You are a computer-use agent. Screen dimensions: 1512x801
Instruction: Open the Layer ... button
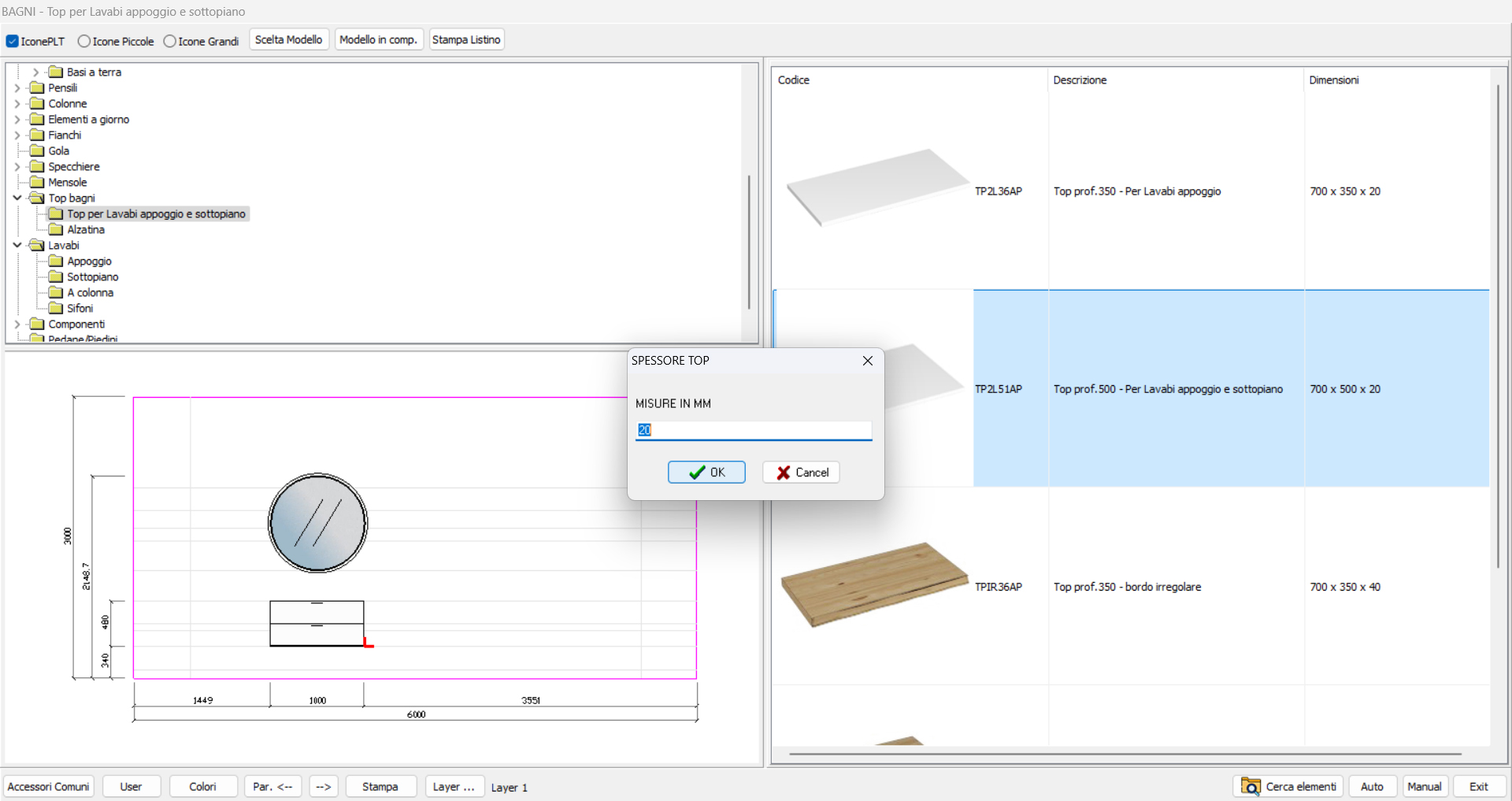(454, 787)
